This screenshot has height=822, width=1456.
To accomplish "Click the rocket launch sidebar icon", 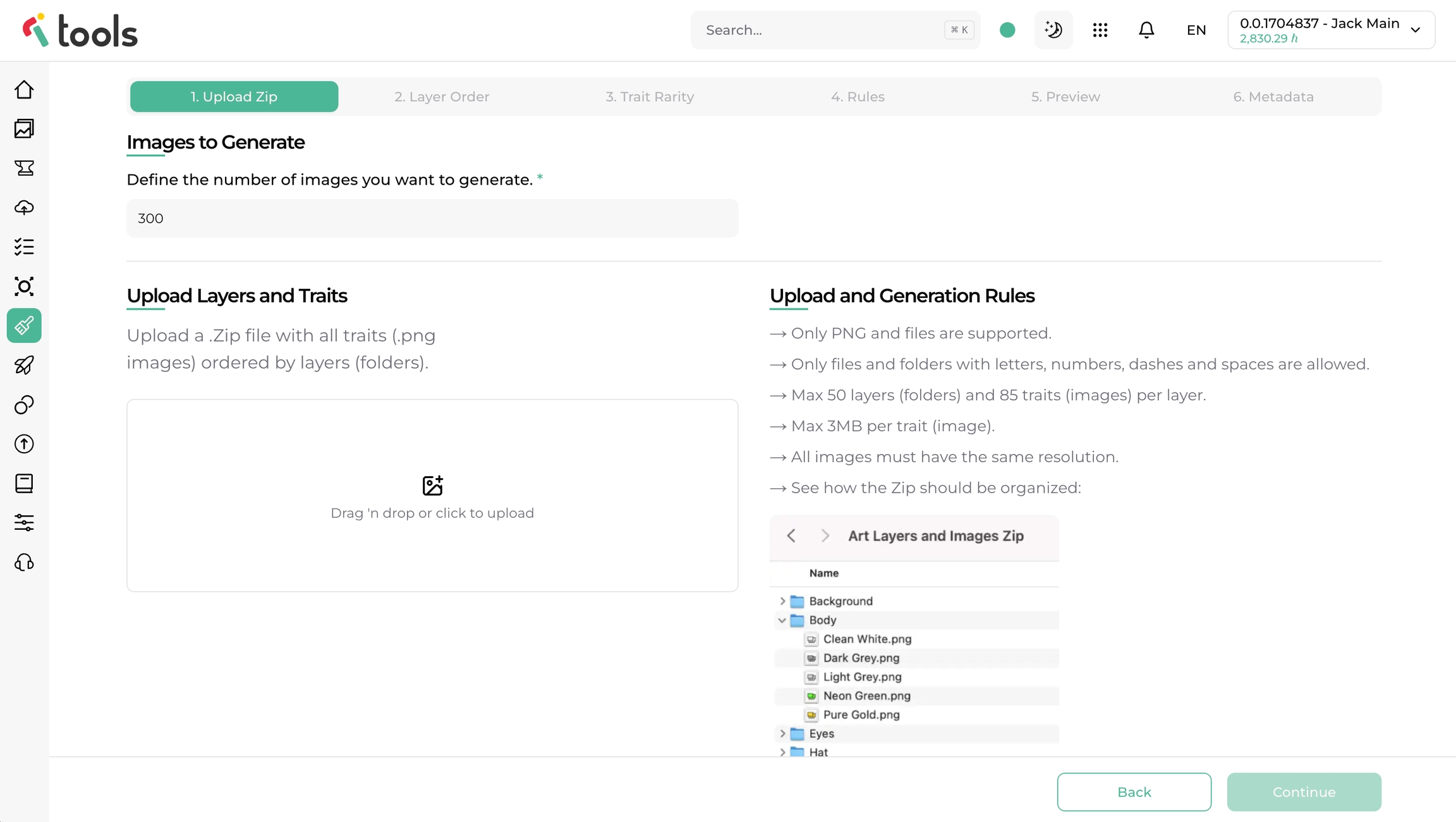I will [24, 365].
